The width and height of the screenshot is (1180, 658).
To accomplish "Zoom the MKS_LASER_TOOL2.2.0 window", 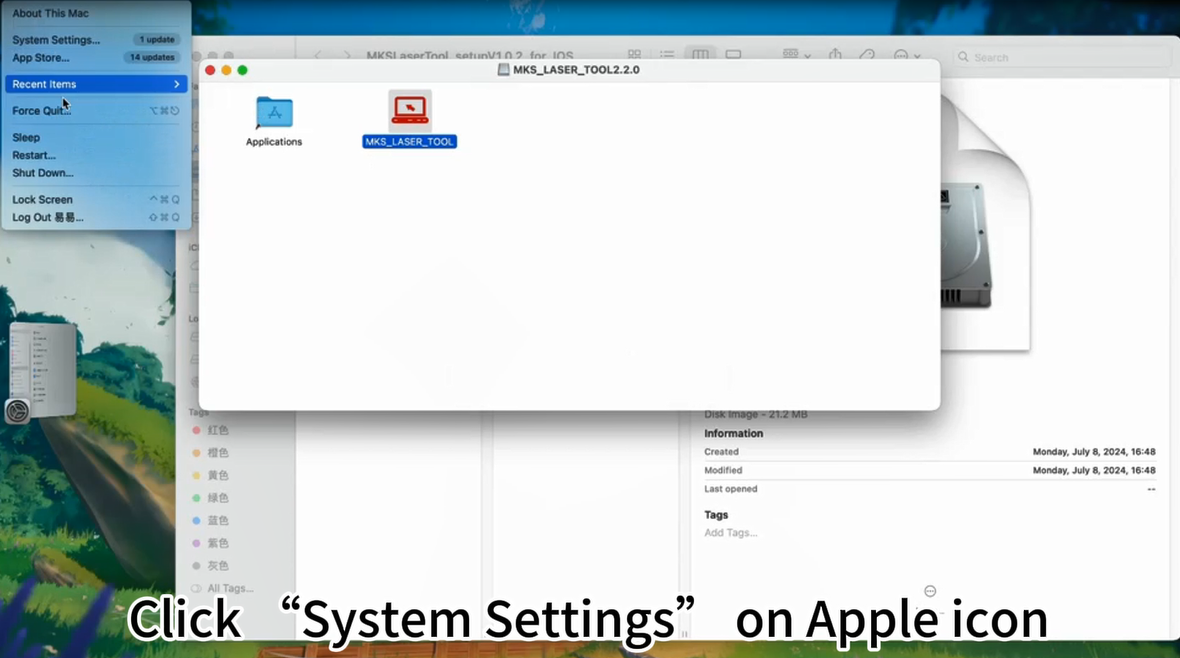I will [242, 70].
